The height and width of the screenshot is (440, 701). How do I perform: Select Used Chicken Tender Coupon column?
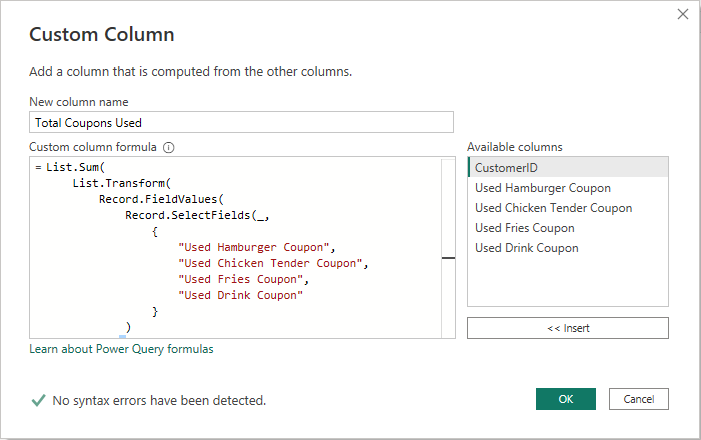pos(553,208)
